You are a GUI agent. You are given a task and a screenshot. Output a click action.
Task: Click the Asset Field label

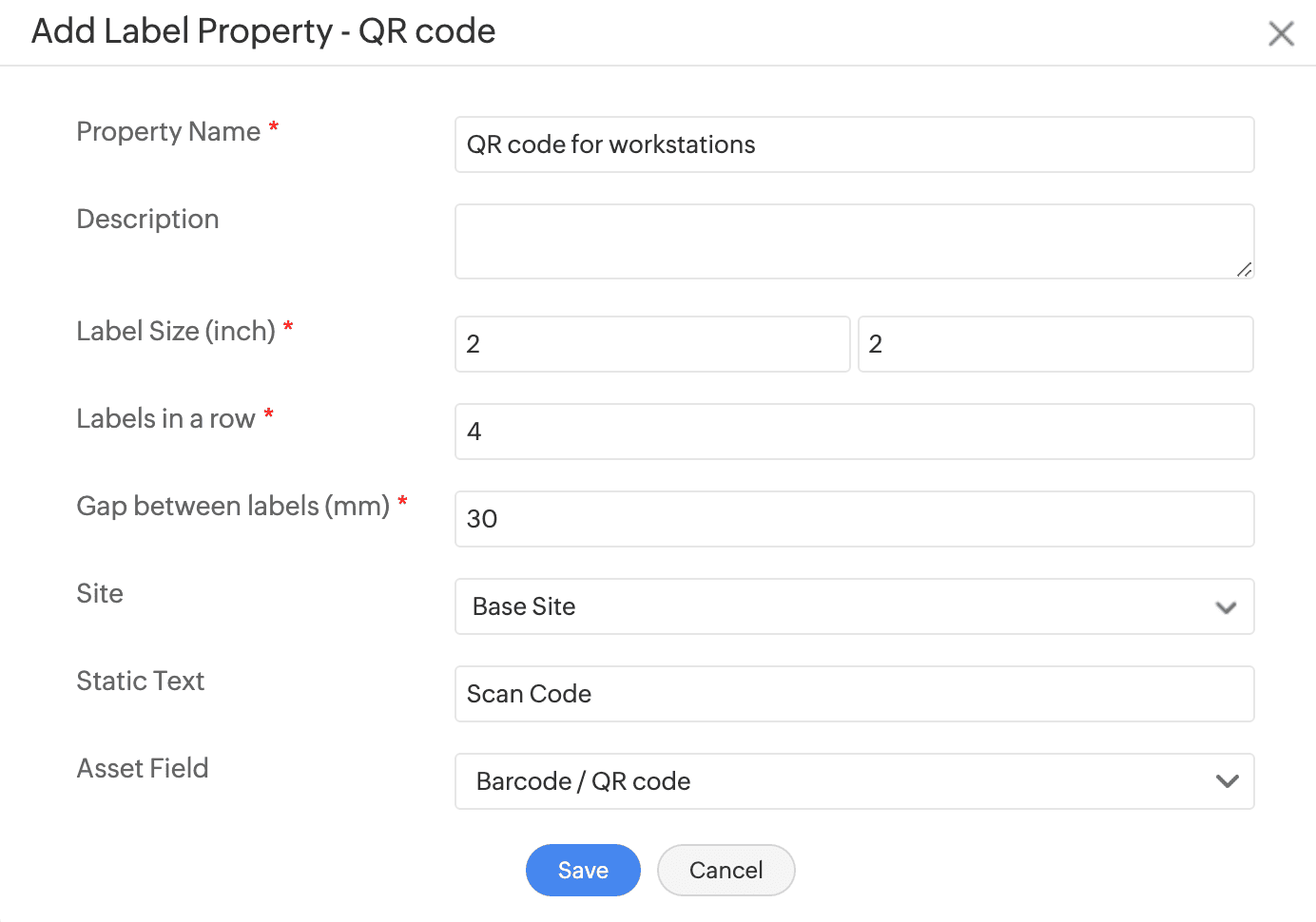point(143,768)
